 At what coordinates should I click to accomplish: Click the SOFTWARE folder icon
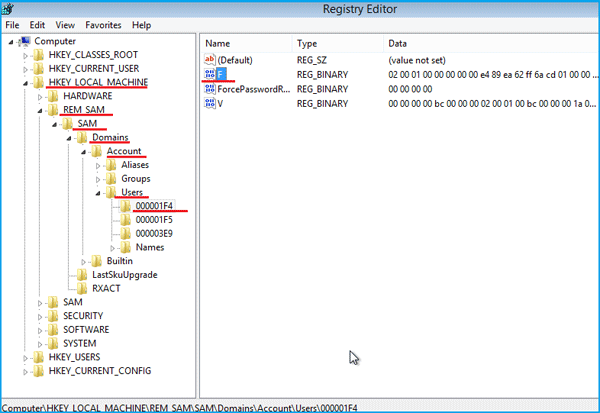(x=53, y=330)
